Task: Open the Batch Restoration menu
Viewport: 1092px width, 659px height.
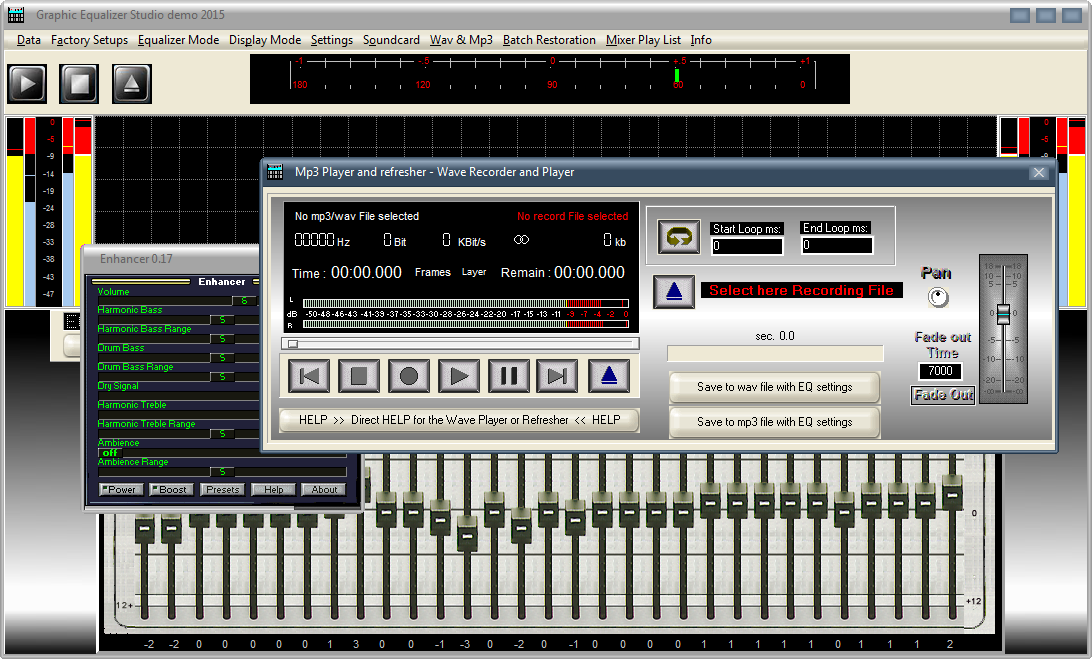Action: coord(549,40)
